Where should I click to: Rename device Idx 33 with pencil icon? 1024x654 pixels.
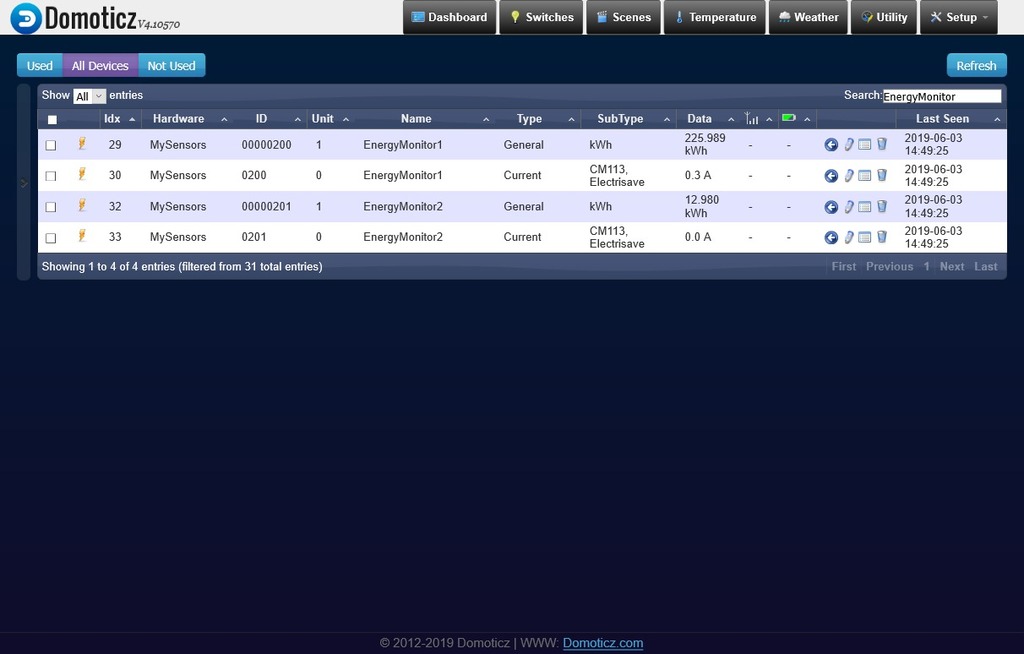[848, 237]
